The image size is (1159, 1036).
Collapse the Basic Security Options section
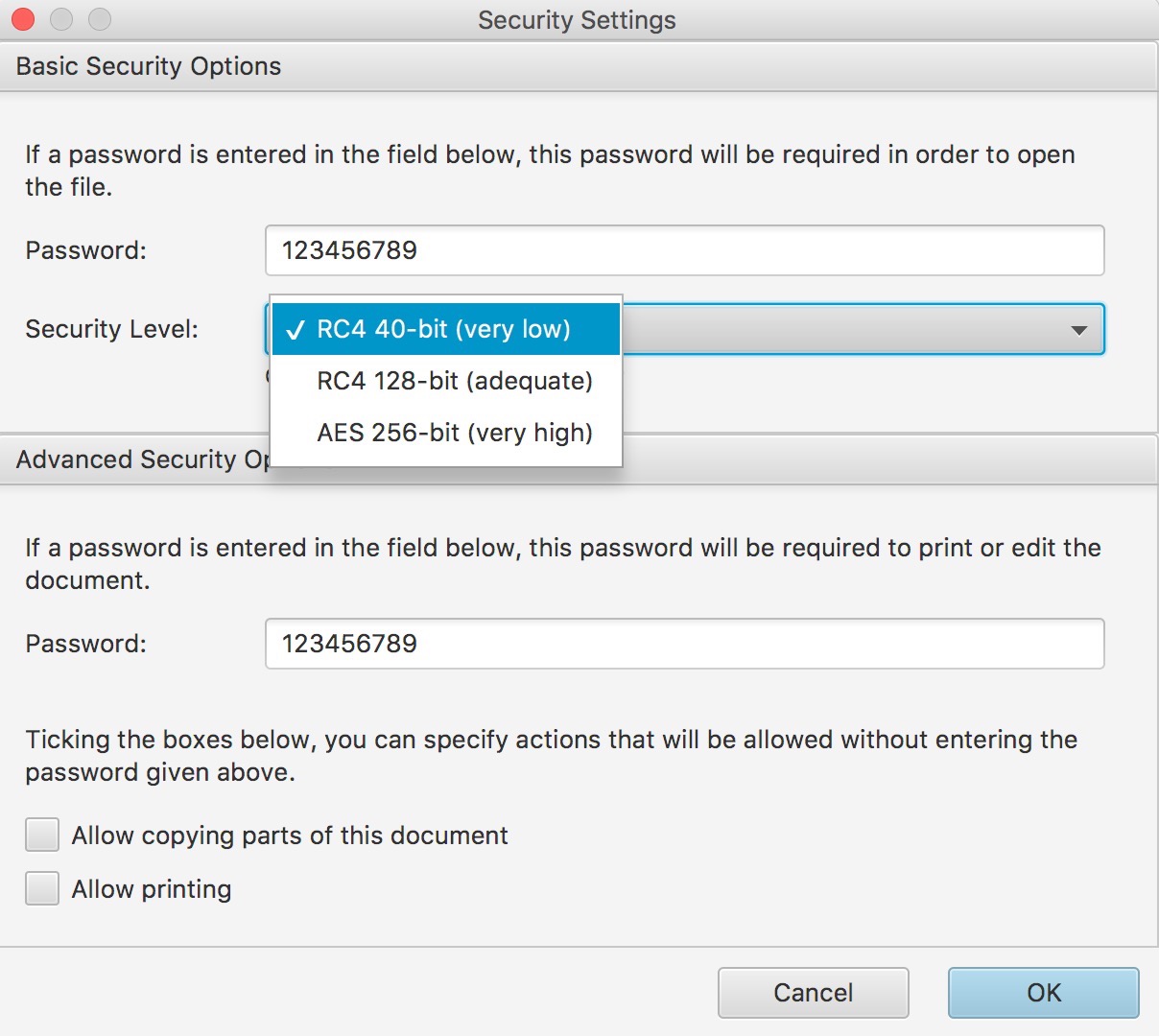coord(149,66)
